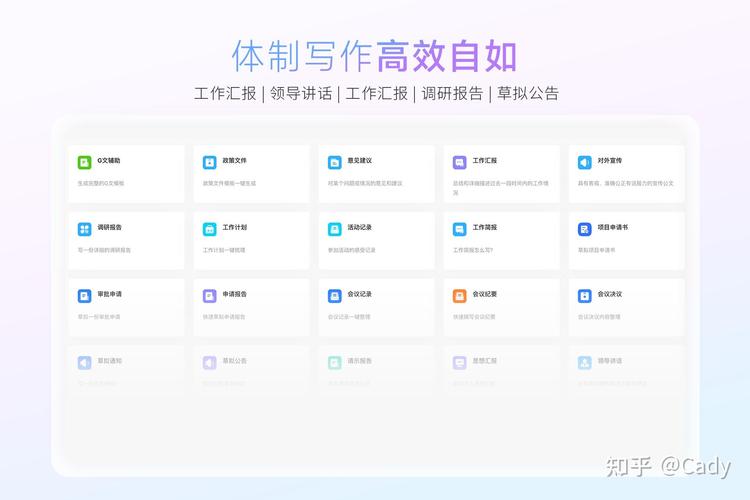Click the faded 草拟通知 speaker icon

point(85,363)
